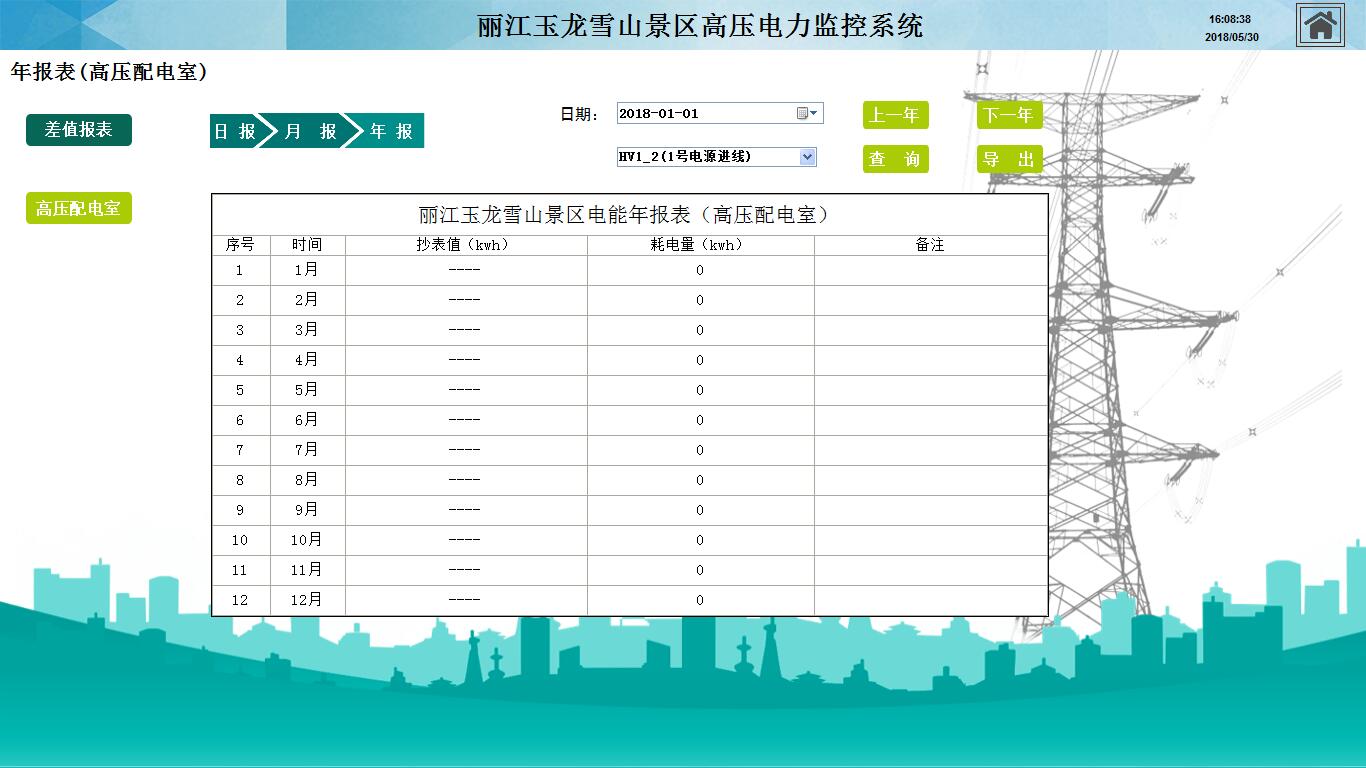1366x768 pixels.
Task: Click the 高压配电室 sidebar button
Action: [78, 209]
